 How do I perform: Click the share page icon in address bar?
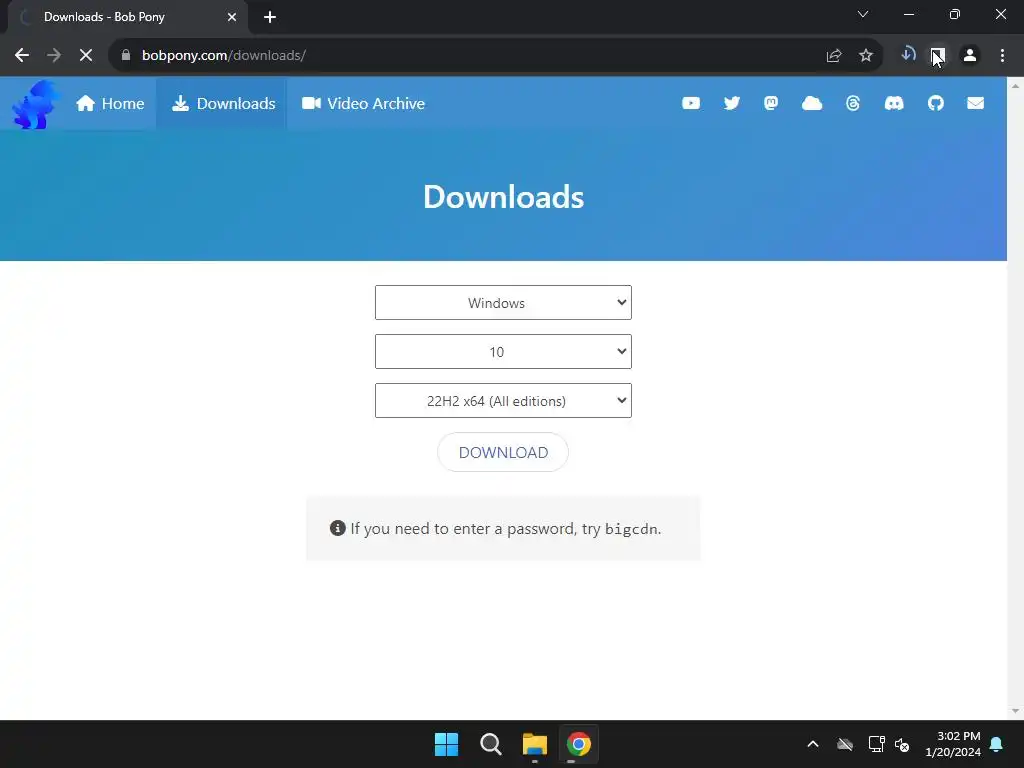pos(834,56)
